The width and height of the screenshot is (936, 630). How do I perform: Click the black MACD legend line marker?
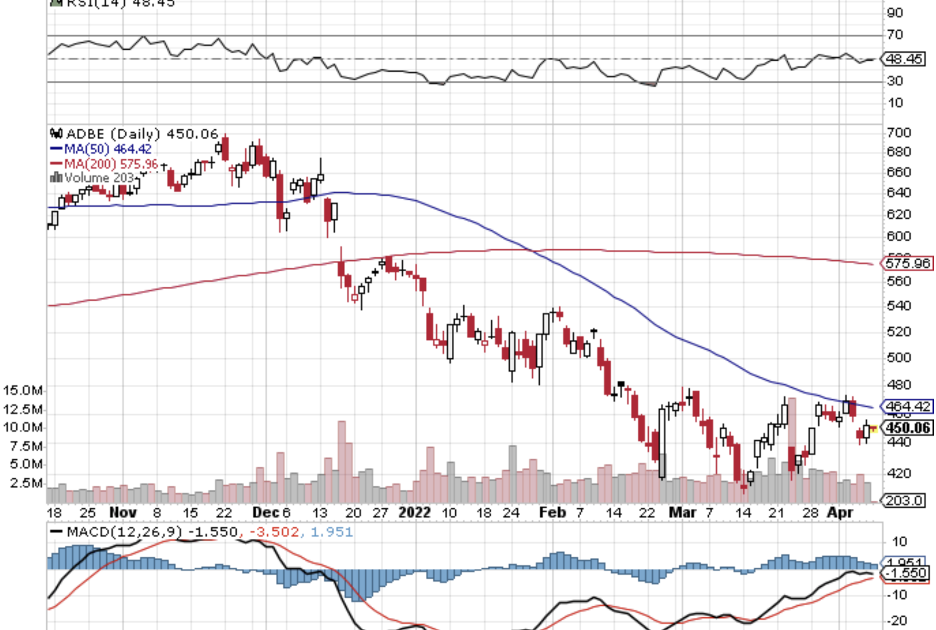pyautogui.click(x=56, y=532)
